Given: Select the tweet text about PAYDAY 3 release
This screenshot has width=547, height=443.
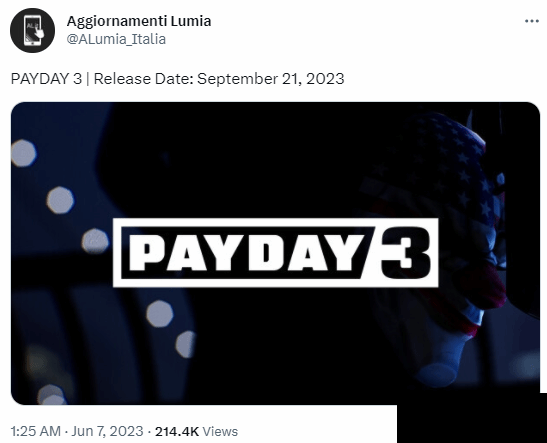Looking at the screenshot, I should [x=178, y=78].
